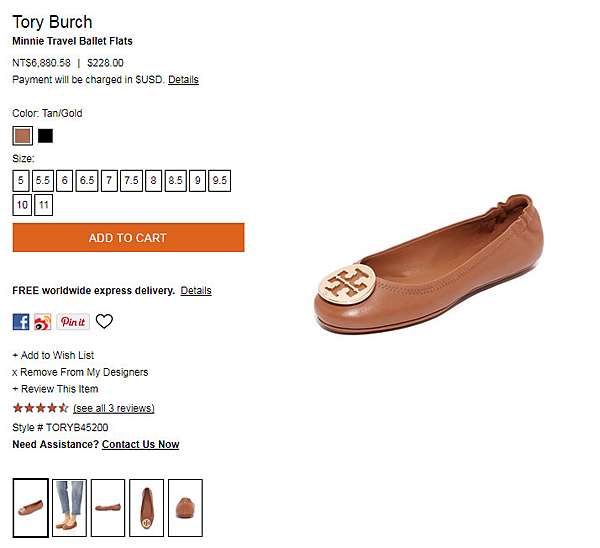Choose size 5
The width and height of the screenshot is (600, 548).
point(21,181)
